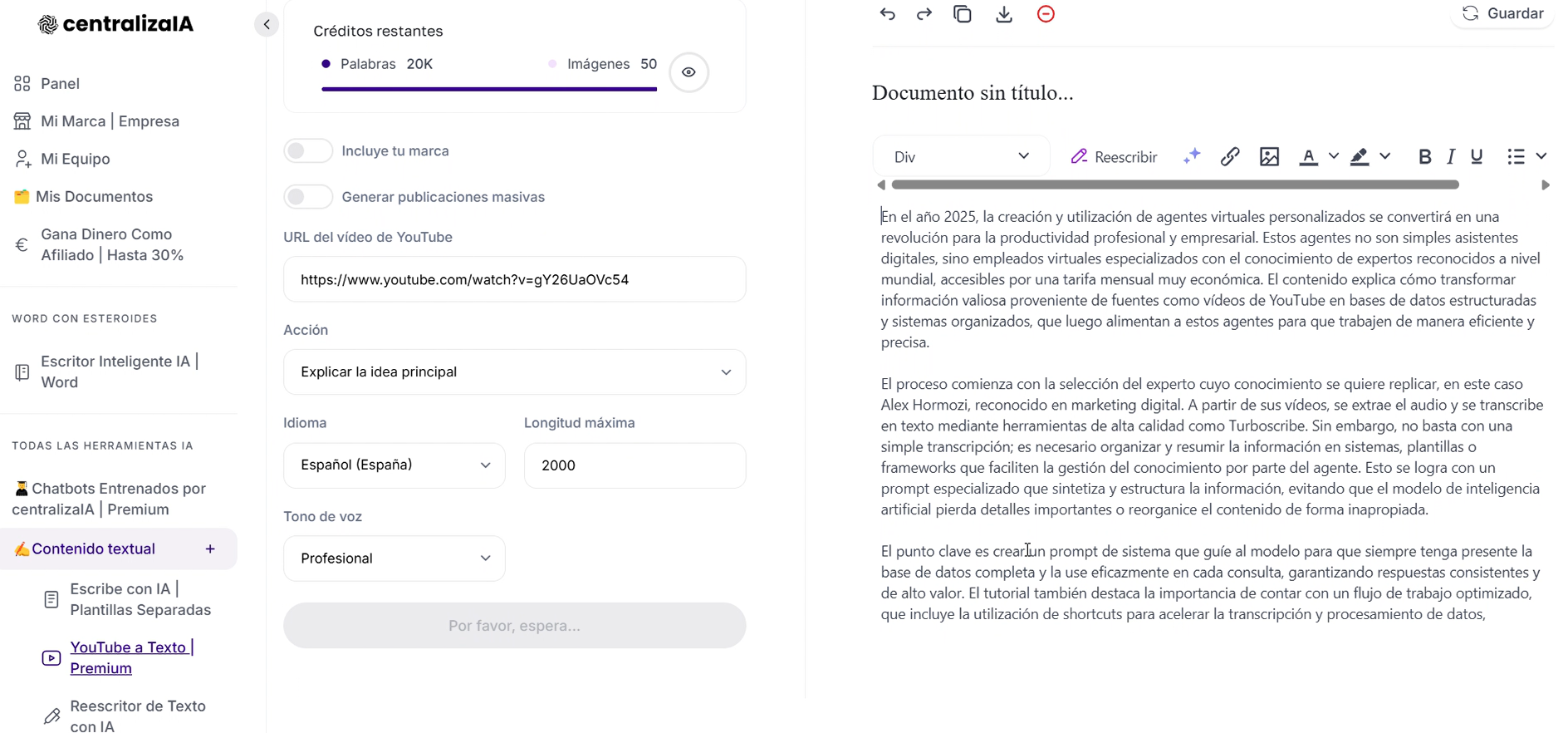Expand the Tono de voz Profesional dropdown
Screen dimensions: 1568x733
(394, 558)
